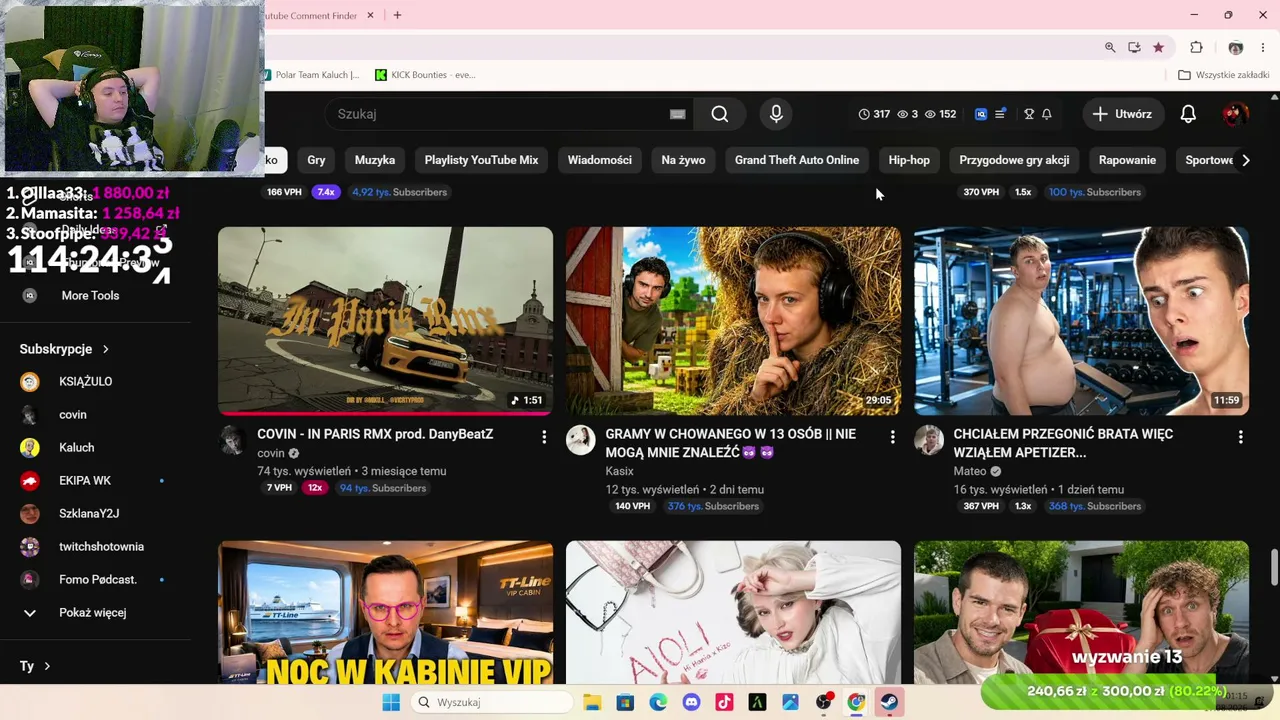Click the install app icon in address bar
The image size is (1280, 720).
[1134, 47]
